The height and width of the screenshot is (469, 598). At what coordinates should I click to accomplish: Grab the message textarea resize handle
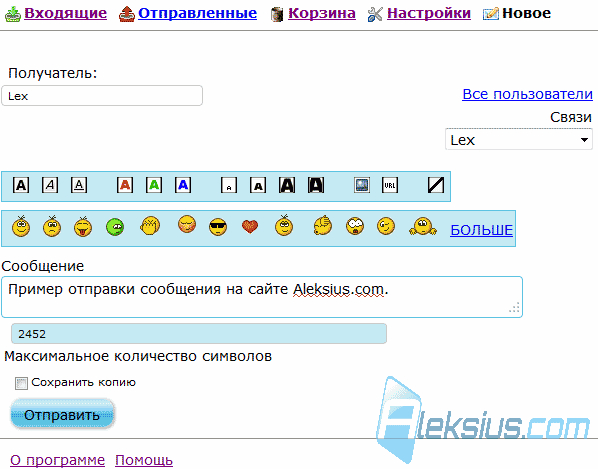coord(514,308)
